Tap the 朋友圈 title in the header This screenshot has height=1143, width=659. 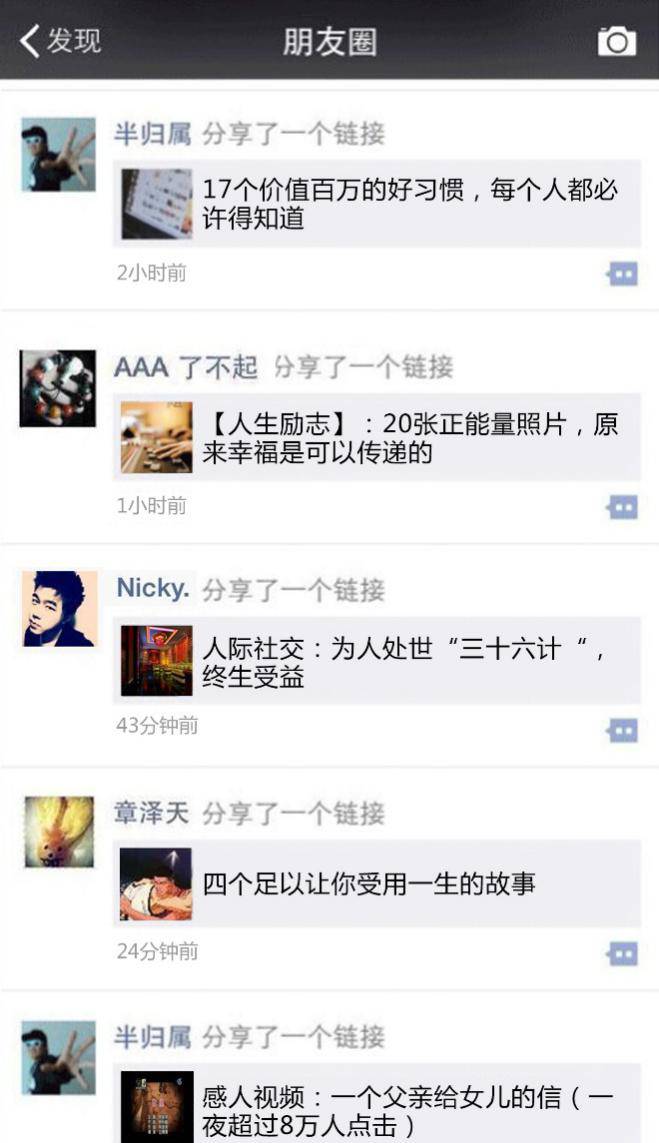330,42
